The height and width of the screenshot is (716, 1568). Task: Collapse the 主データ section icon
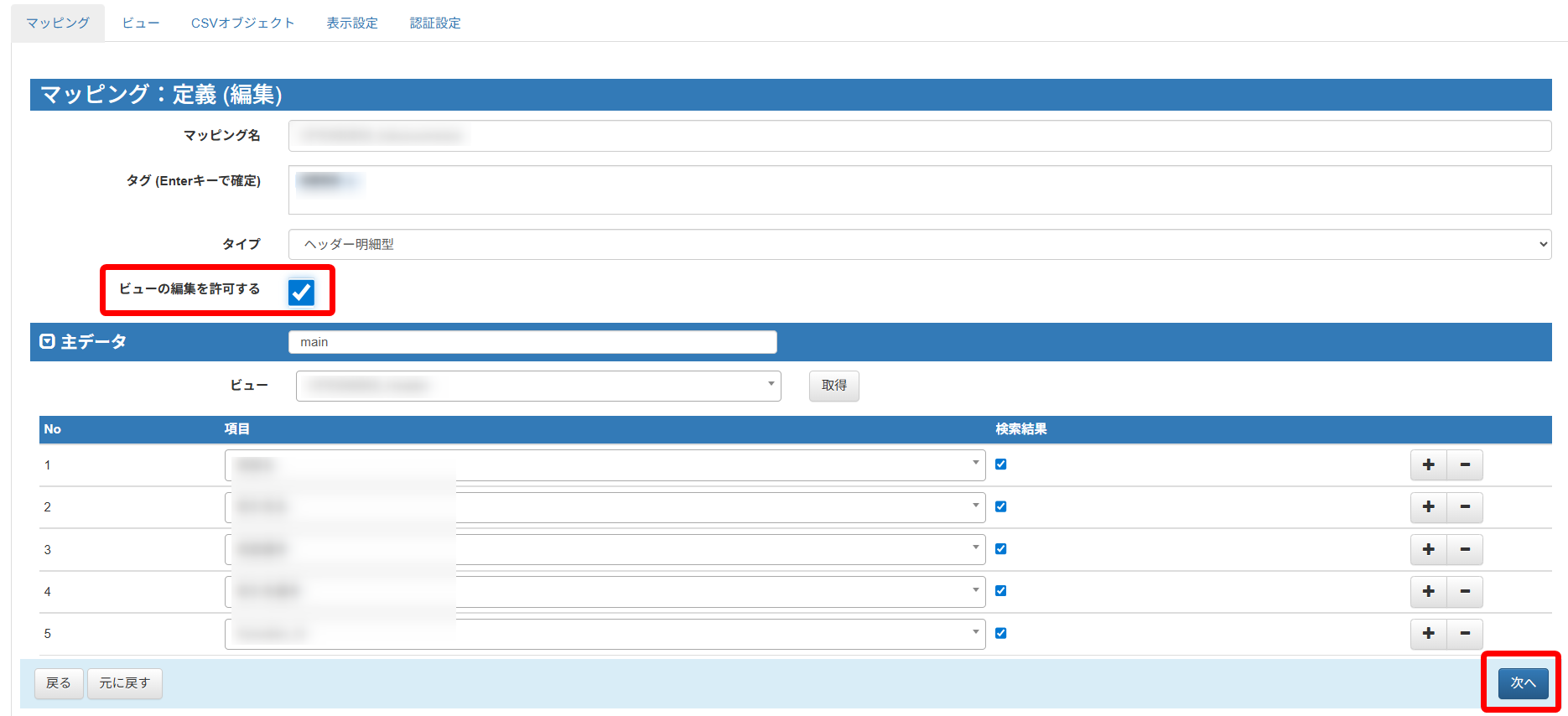[x=48, y=342]
